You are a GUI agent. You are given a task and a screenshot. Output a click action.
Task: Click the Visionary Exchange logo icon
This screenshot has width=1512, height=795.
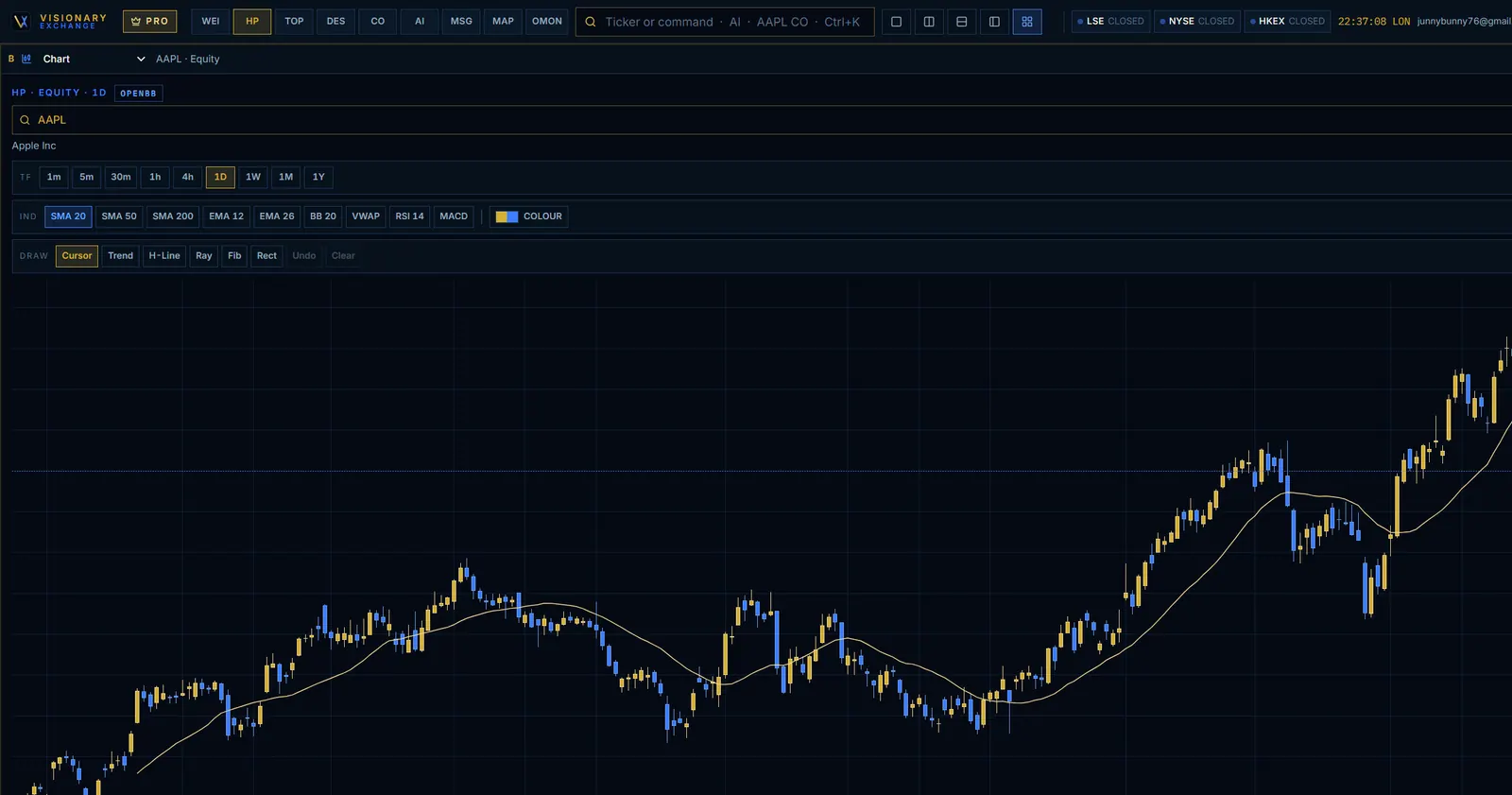21,21
